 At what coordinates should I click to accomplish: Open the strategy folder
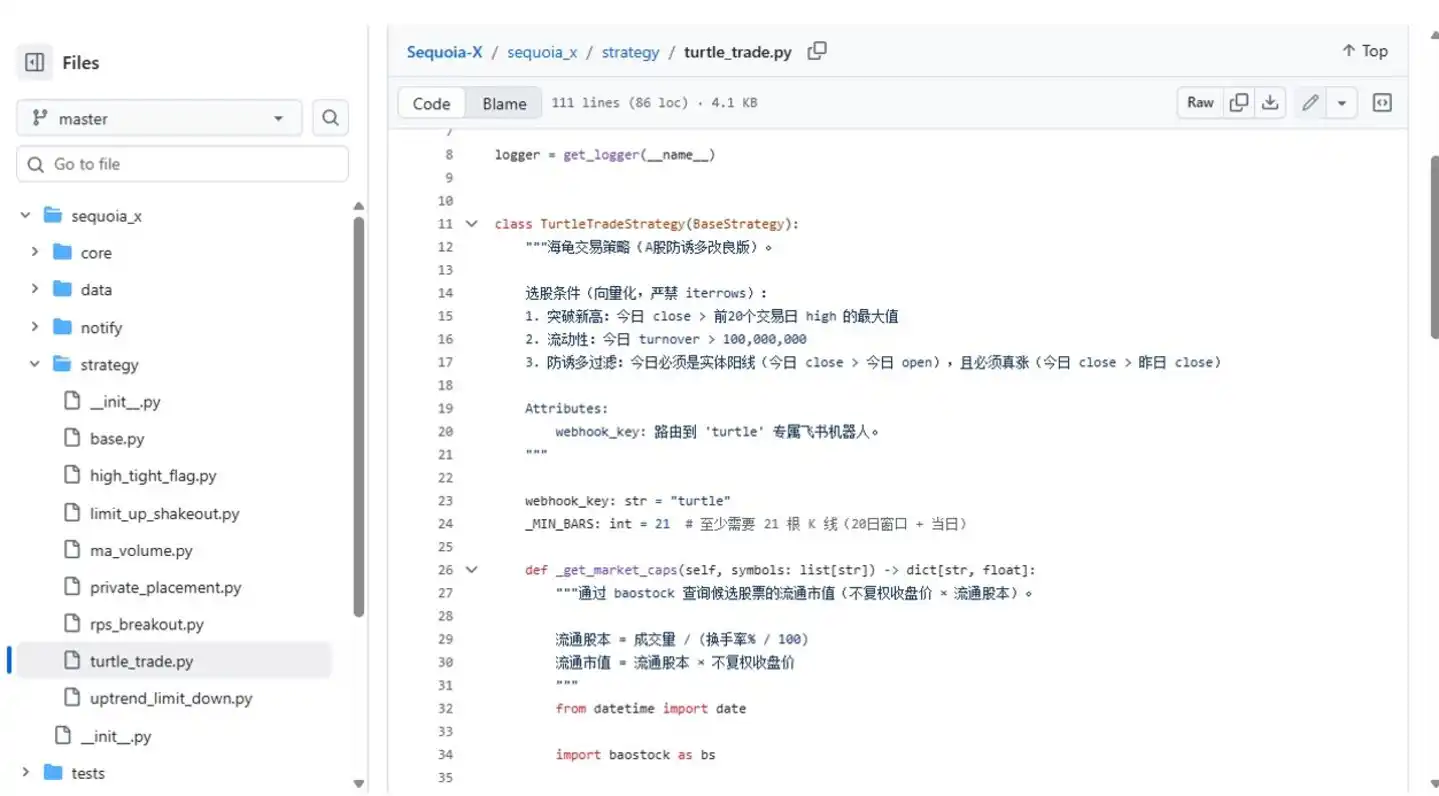pyautogui.click(x=109, y=365)
